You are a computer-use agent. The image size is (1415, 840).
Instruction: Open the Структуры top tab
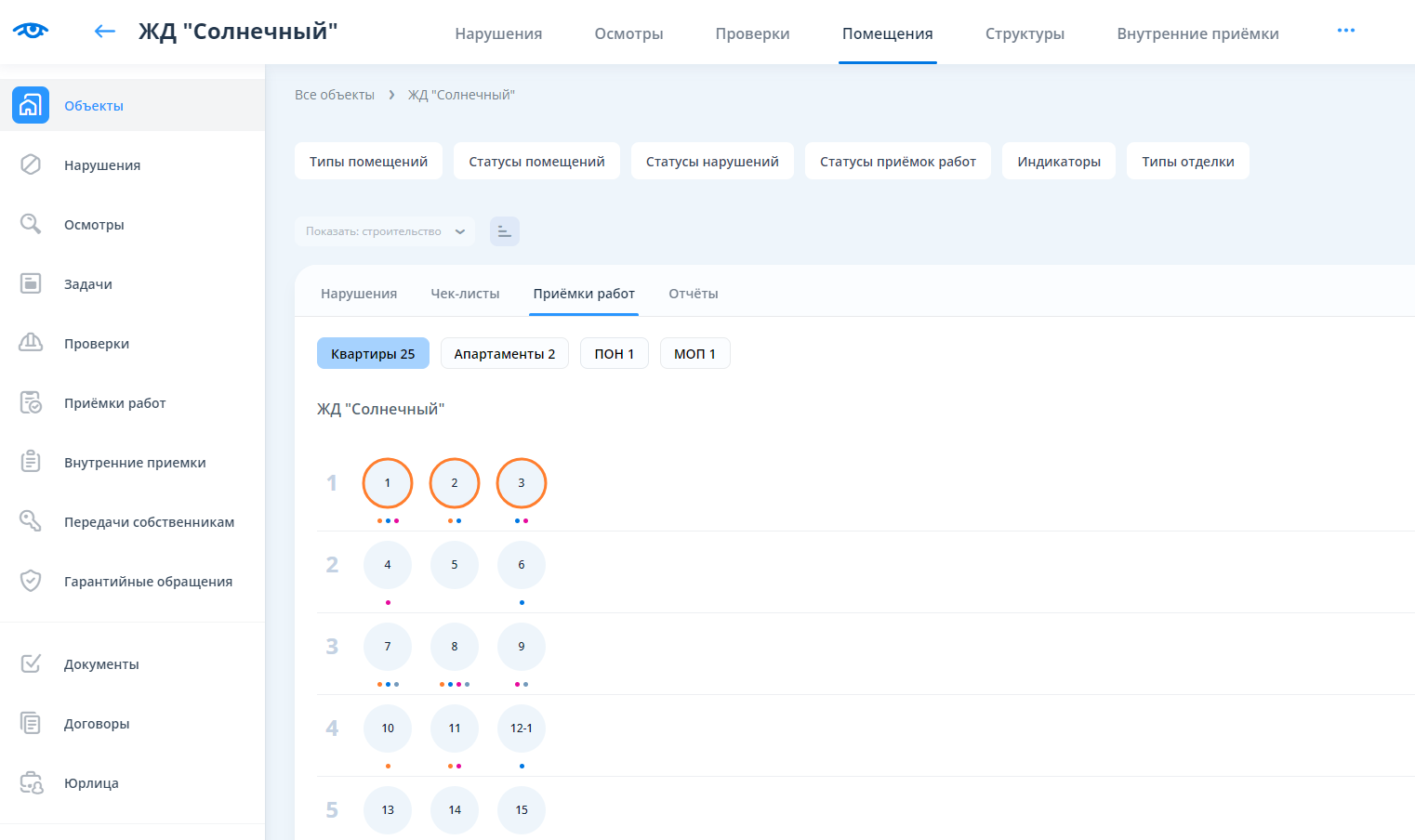pyautogui.click(x=1025, y=33)
